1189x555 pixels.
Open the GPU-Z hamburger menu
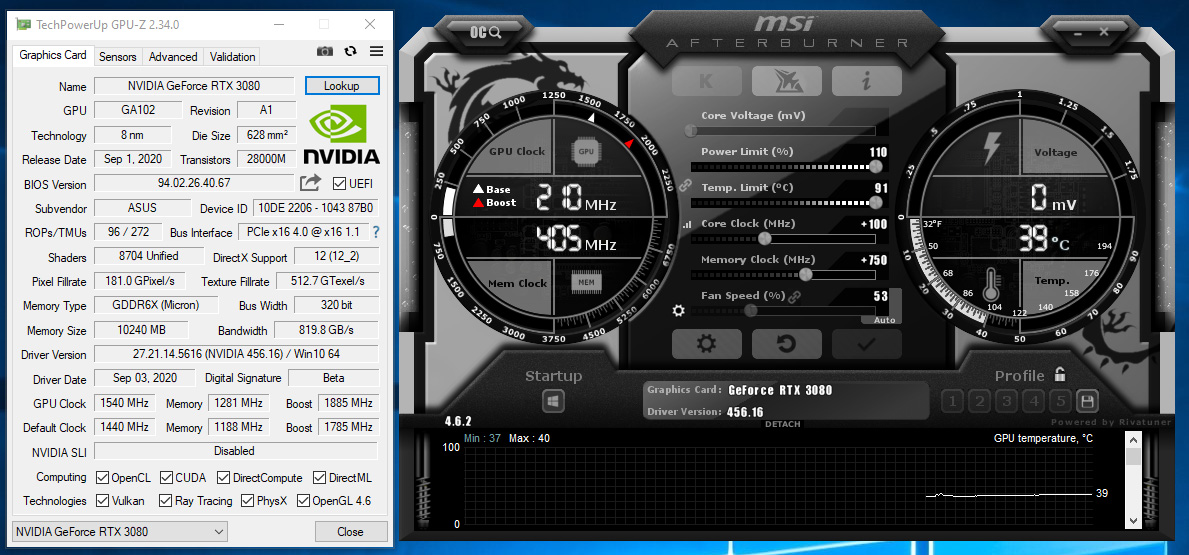coord(376,51)
